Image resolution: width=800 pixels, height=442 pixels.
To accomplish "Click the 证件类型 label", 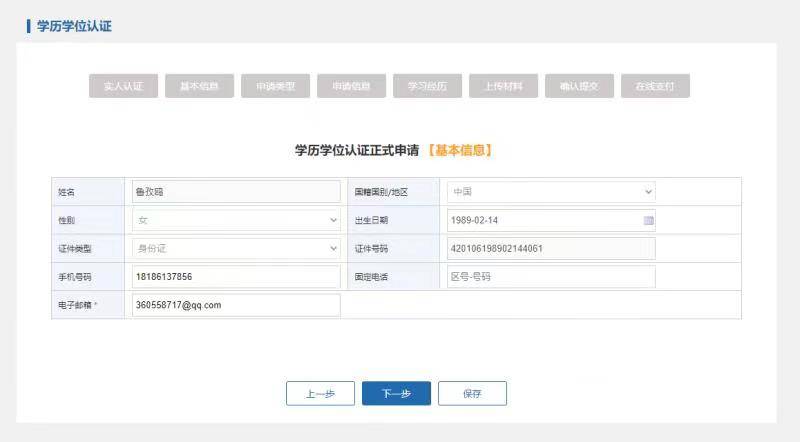I will (x=74, y=249).
